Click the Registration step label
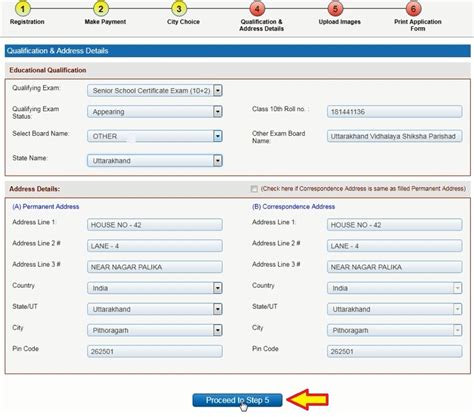Image resolution: width=474 pixels, height=417 pixels. click(27, 22)
